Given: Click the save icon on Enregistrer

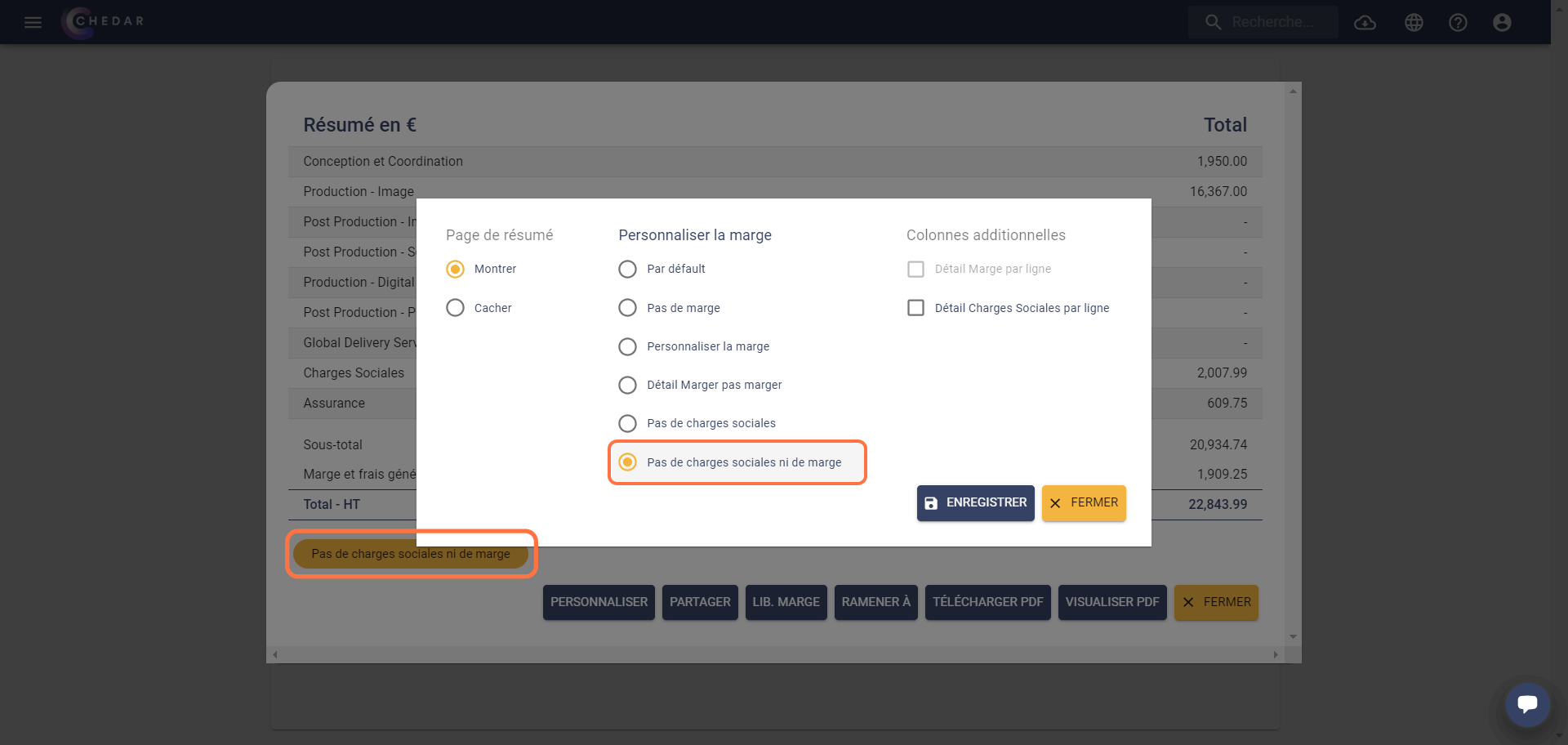Looking at the screenshot, I should pyautogui.click(x=931, y=503).
